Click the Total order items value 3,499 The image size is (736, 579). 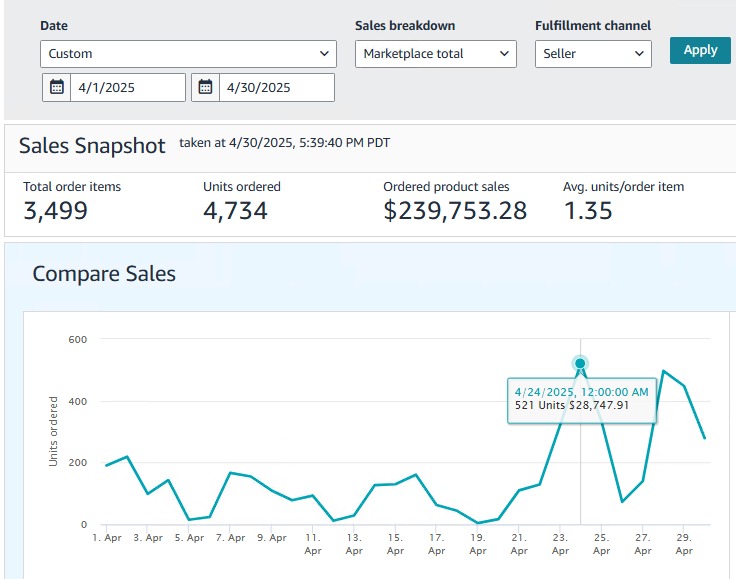[x=55, y=211]
